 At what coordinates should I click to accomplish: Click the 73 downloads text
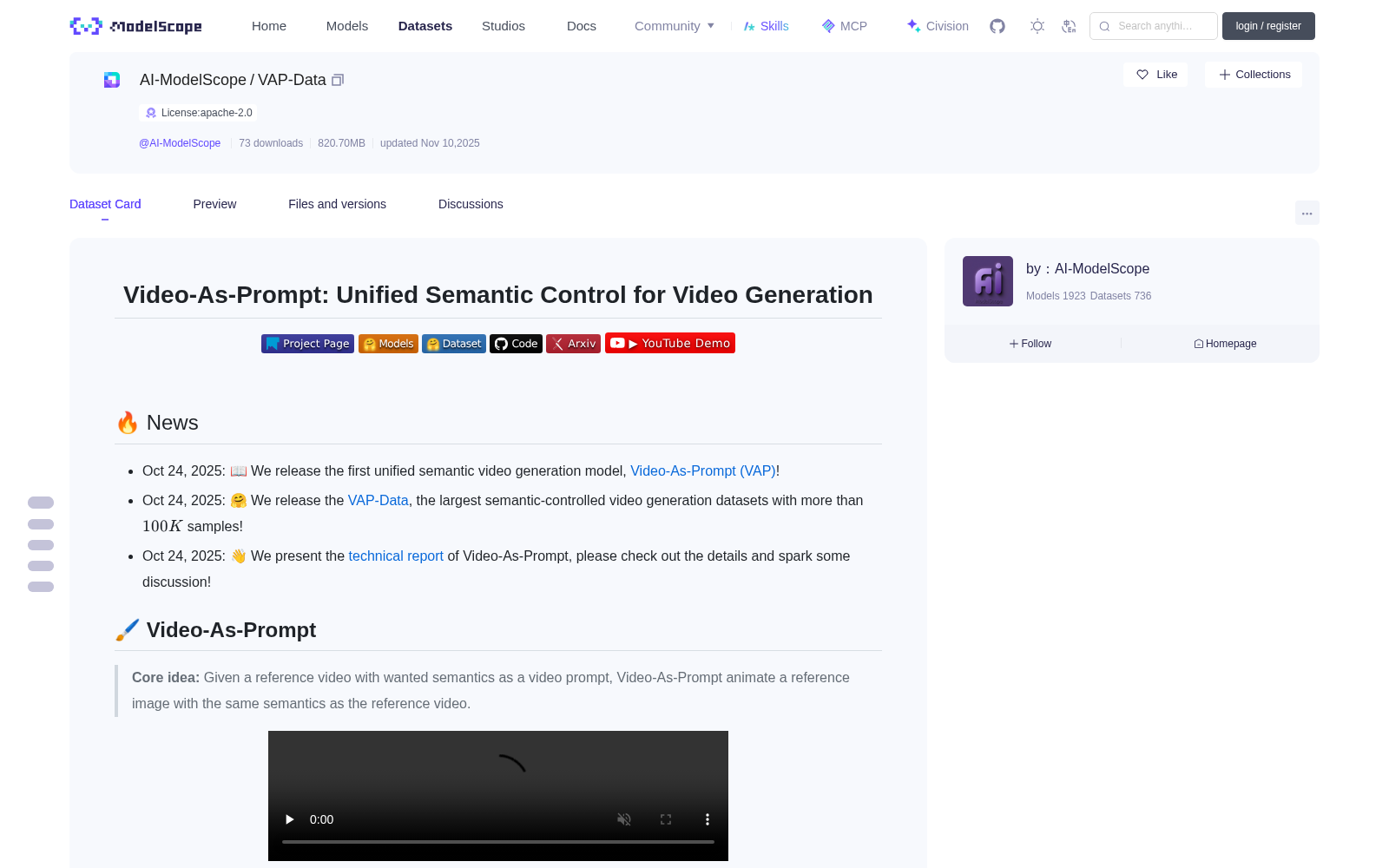click(x=271, y=143)
